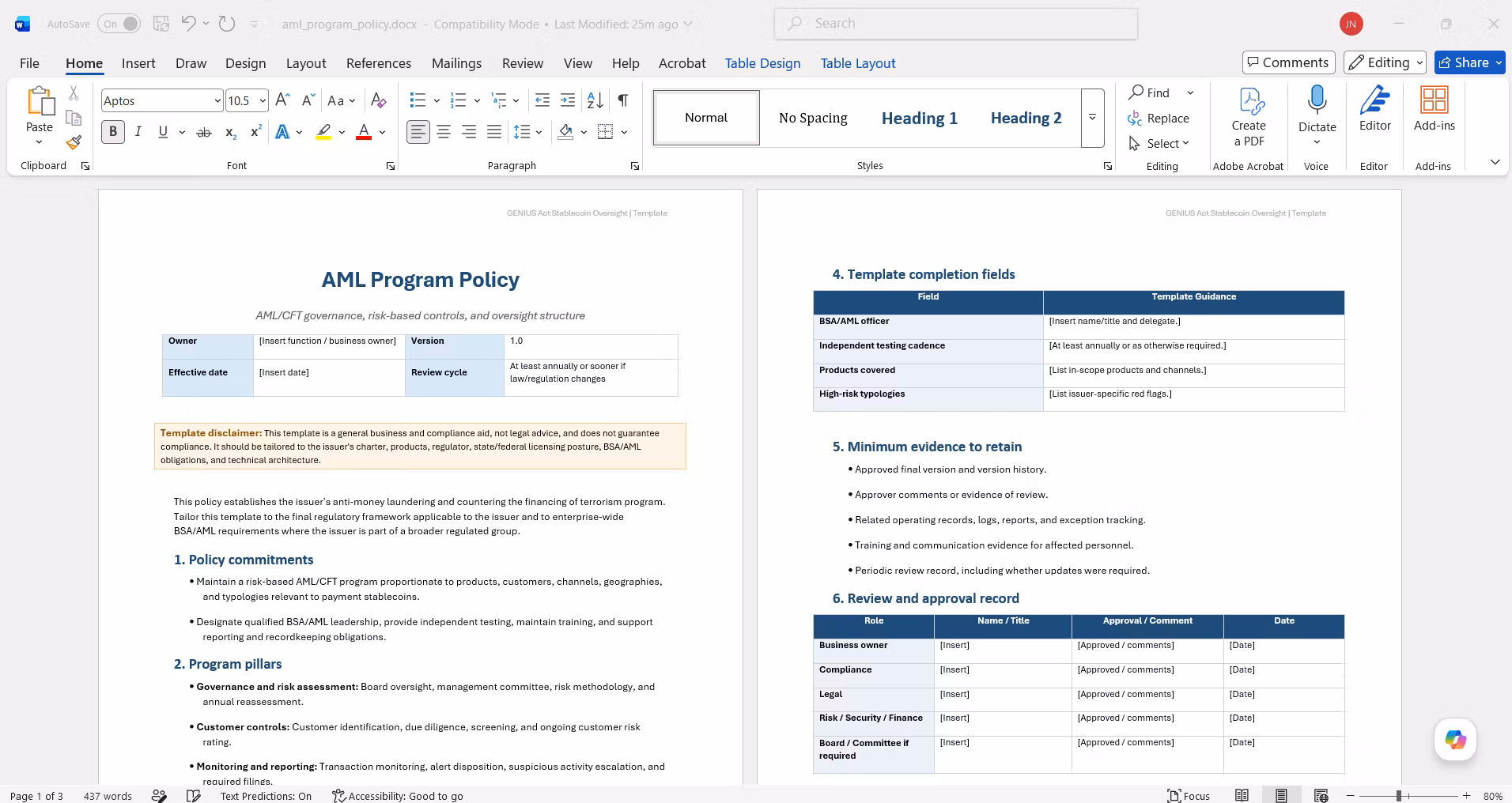Click the Format Painter brush icon
Screen dimensions: 1512x803
point(74,142)
